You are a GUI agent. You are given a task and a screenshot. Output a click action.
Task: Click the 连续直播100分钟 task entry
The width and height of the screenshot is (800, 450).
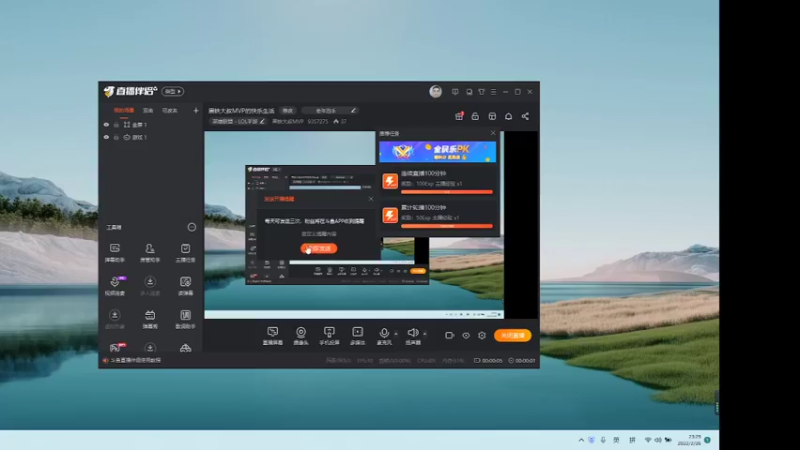point(438,182)
